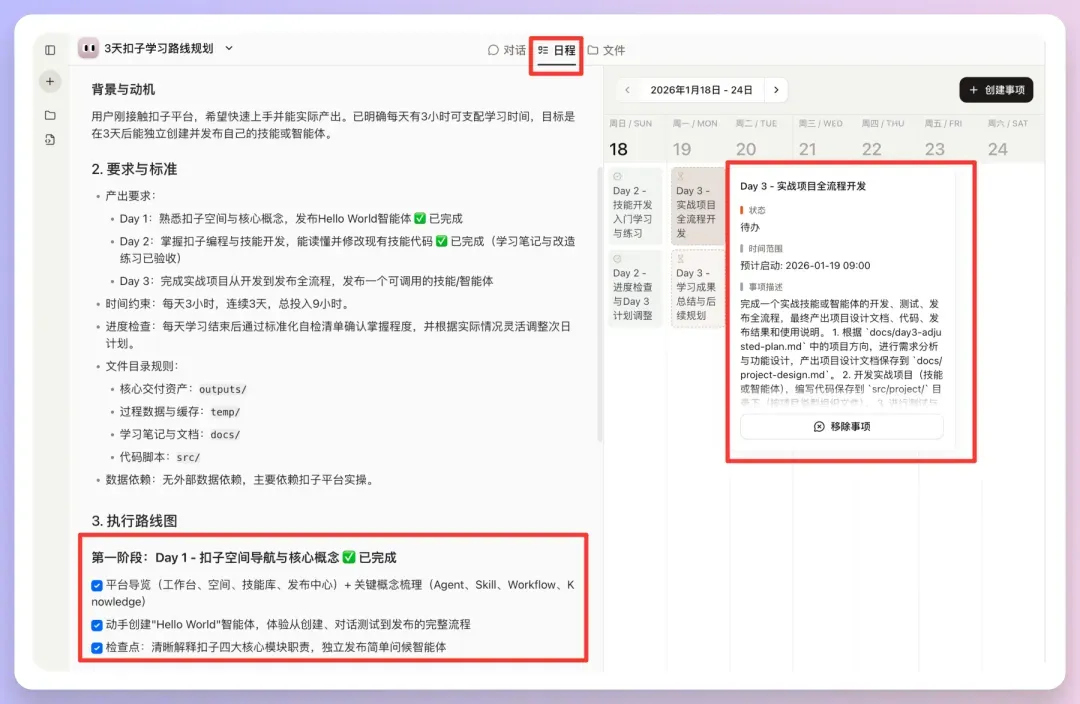The width and height of the screenshot is (1080, 704).
Task: Select the Day 2 技能开发入门学习 event card
Action: coord(635,207)
